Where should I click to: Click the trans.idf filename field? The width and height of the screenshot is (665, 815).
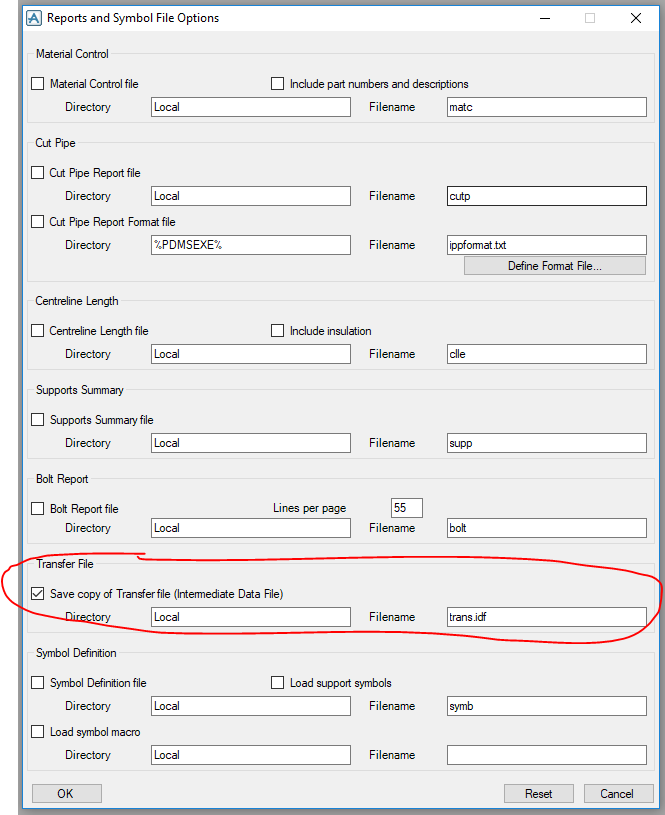[546, 617]
